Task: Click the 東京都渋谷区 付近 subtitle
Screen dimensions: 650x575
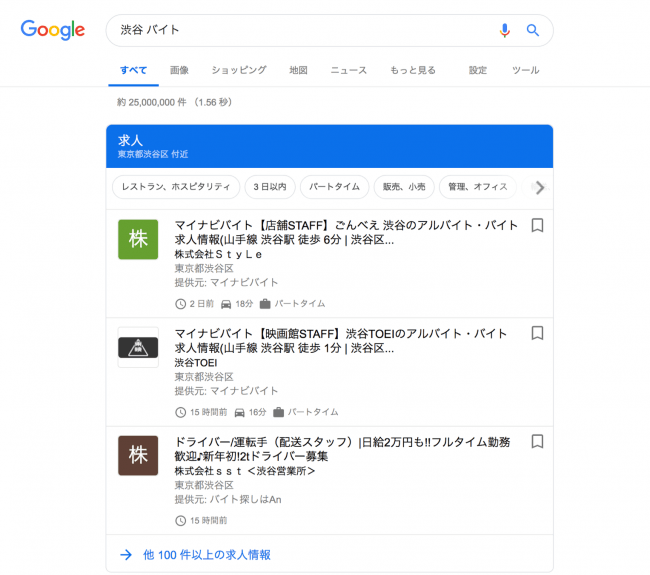Action: [153, 154]
